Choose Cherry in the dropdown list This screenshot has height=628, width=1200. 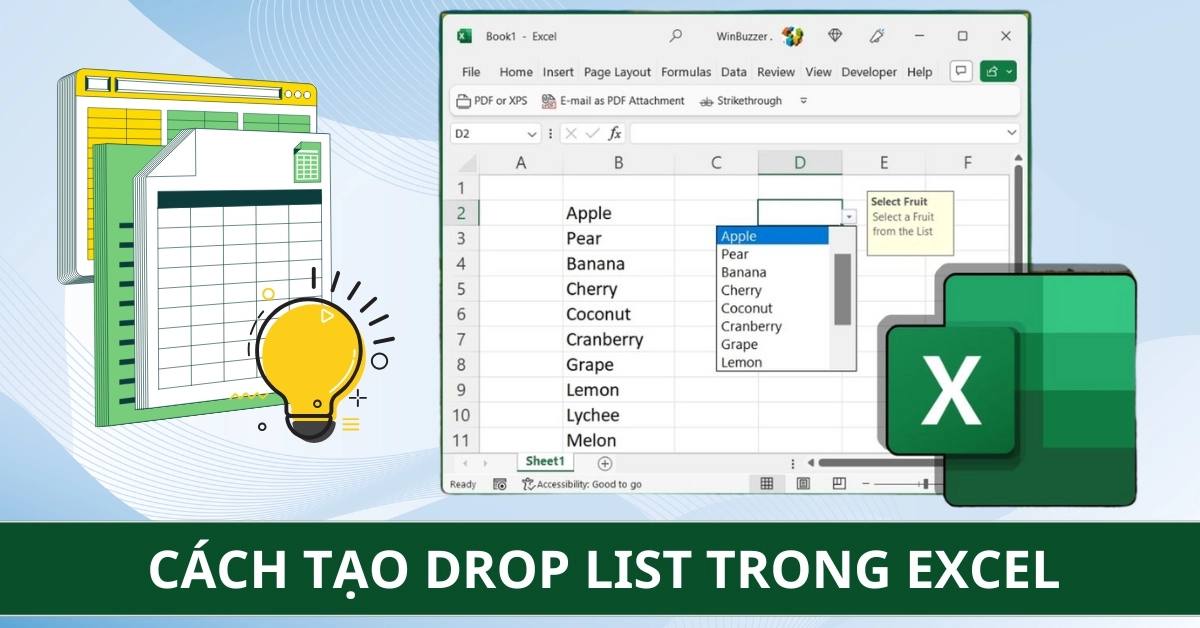pyautogui.click(x=773, y=290)
